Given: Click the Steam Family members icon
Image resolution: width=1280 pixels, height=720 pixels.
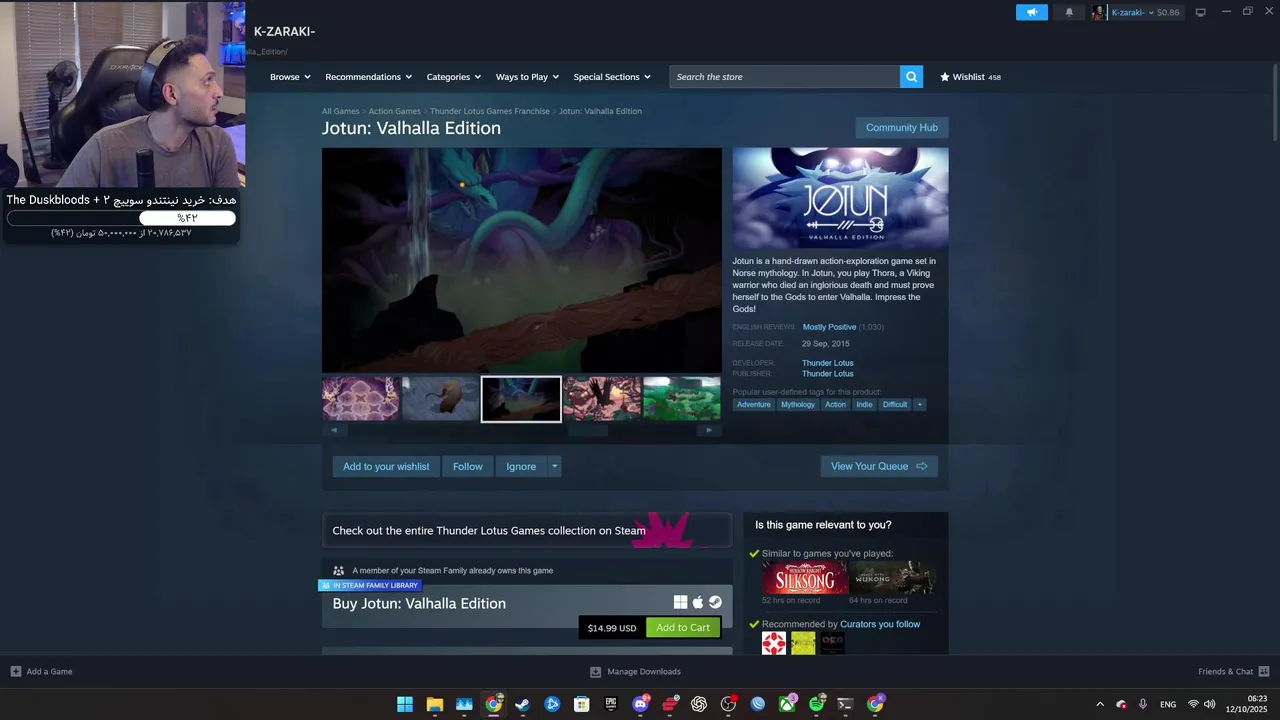Looking at the screenshot, I should (338, 570).
